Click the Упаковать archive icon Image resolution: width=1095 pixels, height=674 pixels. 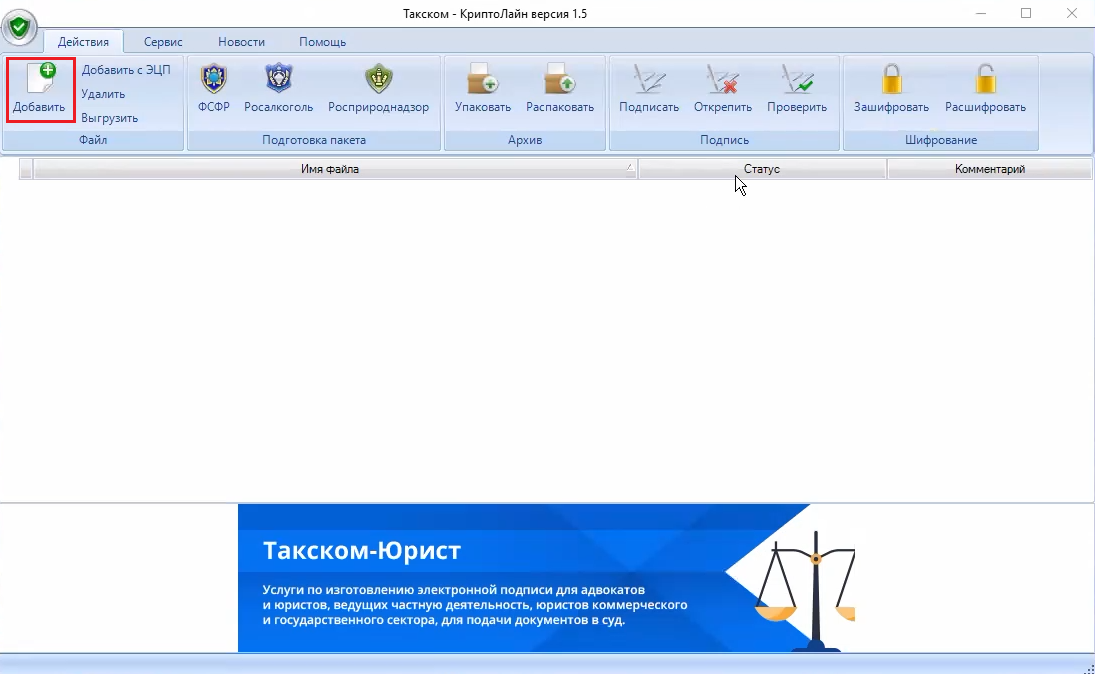point(483,80)
